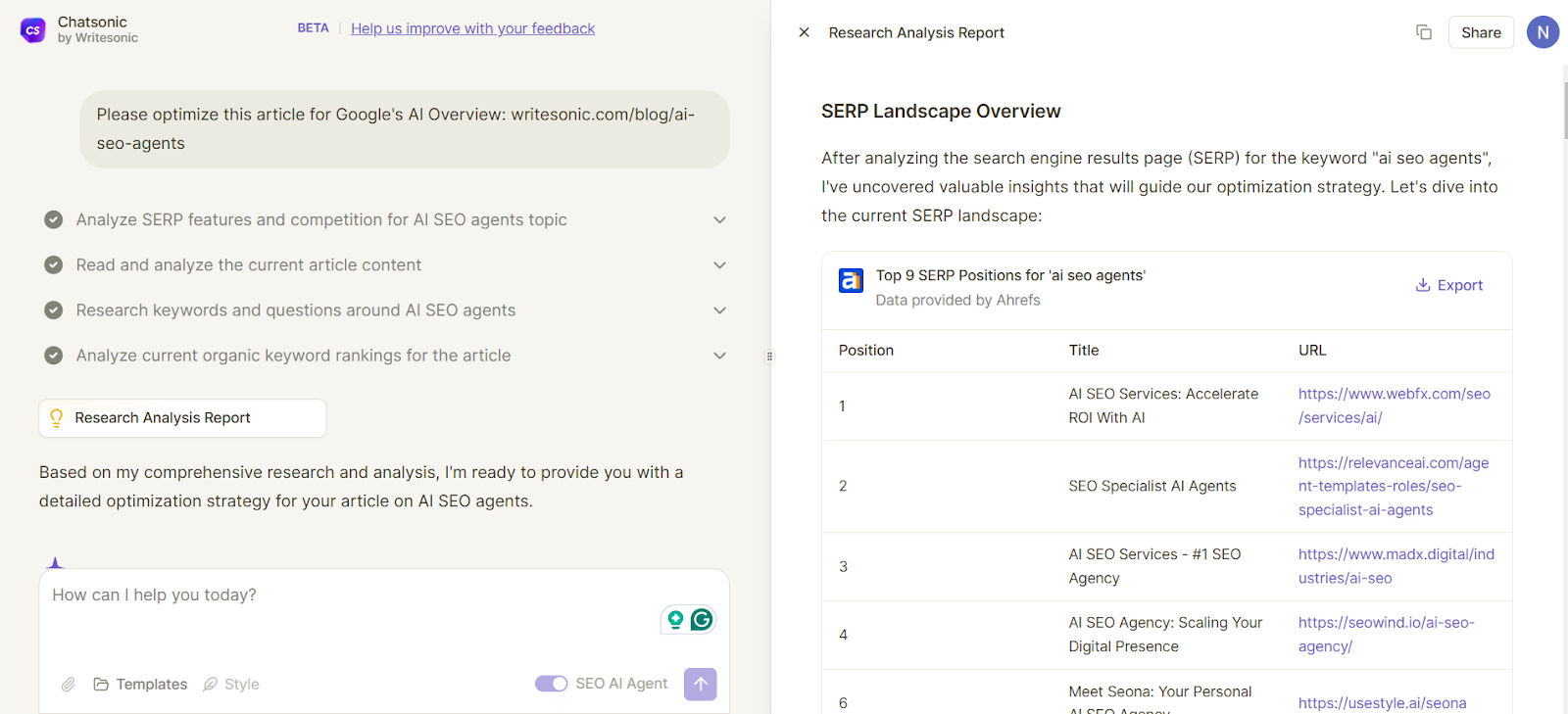Open the seowind.io ai-seo-agency link

coord(1386,635)
